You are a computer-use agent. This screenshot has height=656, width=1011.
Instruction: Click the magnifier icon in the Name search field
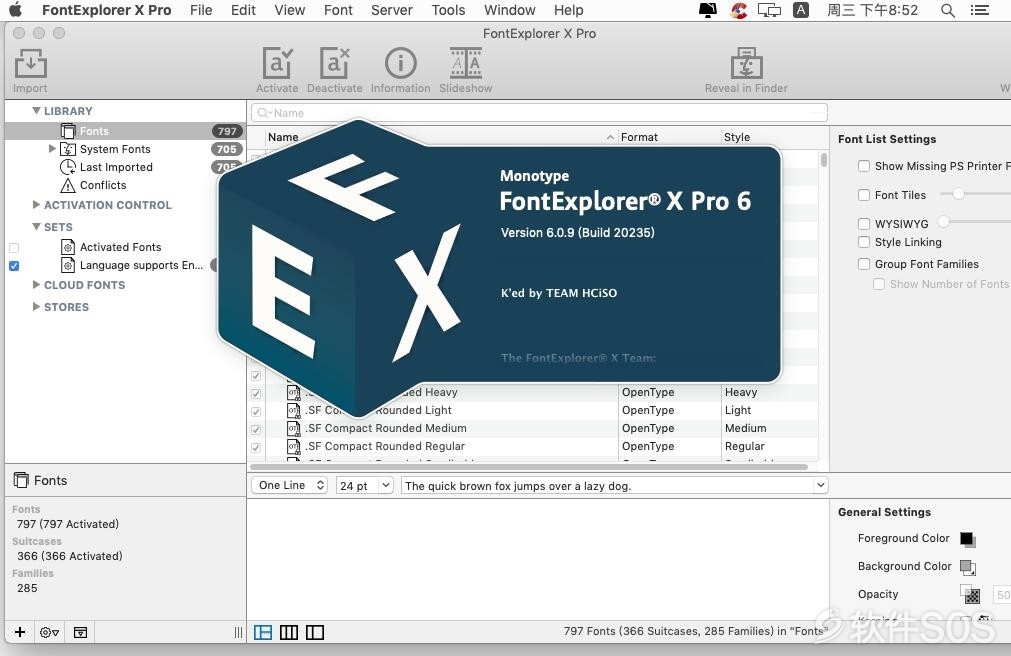tap(264, 113)
